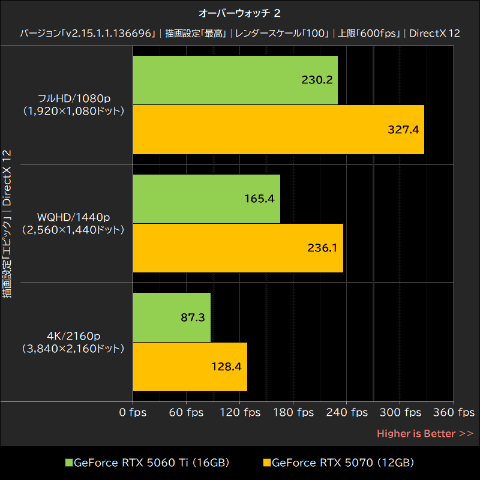This screenshot has height=480, width=480.
Task: Click the green RTX 5060 Ti legend swatch
Action: pyautogui.click(x=69, y=463)
